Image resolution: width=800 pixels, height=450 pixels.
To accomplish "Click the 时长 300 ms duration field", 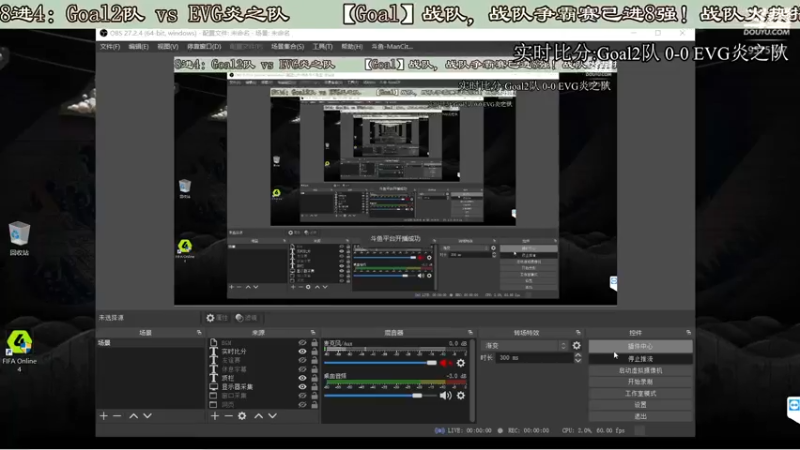I will [534, 358].
